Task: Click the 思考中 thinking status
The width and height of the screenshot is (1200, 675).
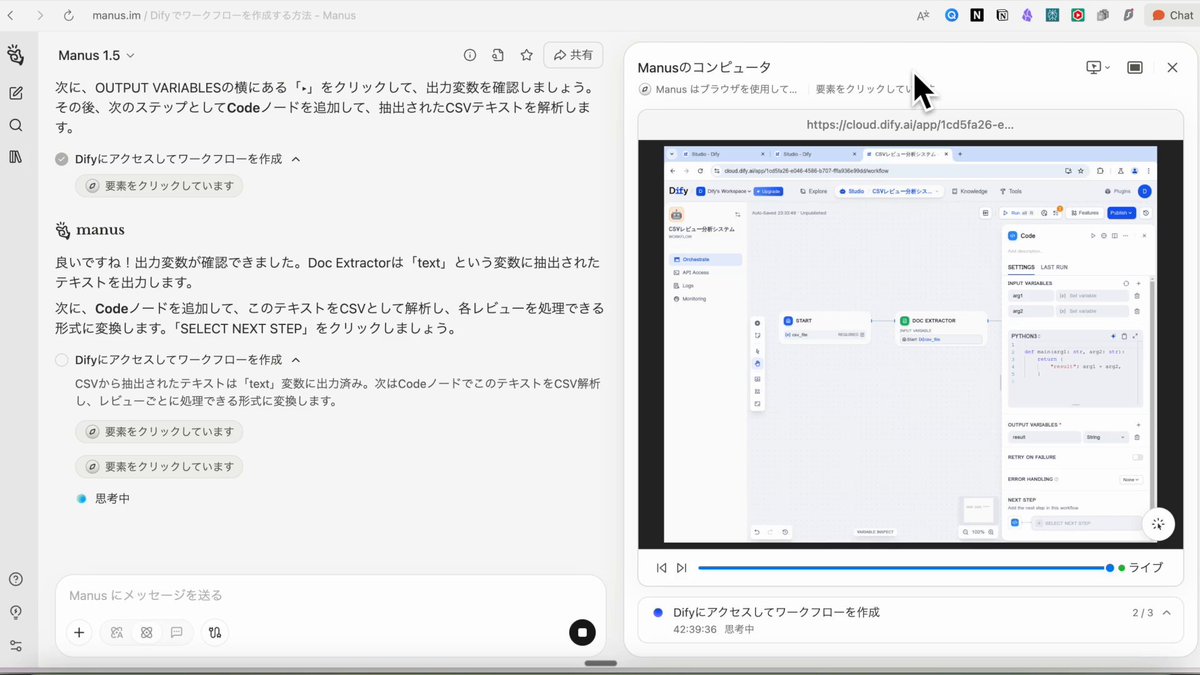Action: (112, 498)
